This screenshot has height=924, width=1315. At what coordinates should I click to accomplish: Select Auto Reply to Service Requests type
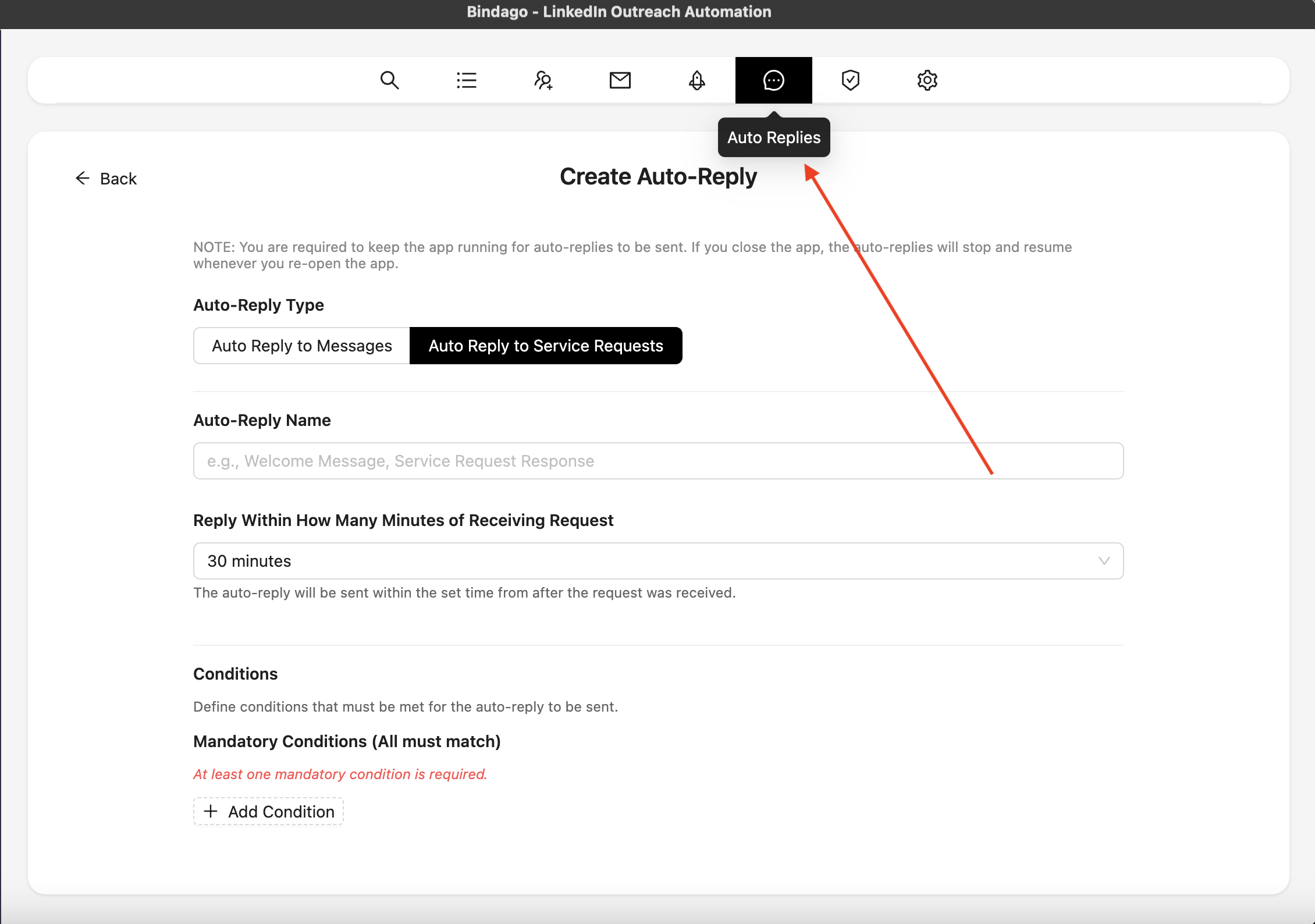[x=546, y=346]
